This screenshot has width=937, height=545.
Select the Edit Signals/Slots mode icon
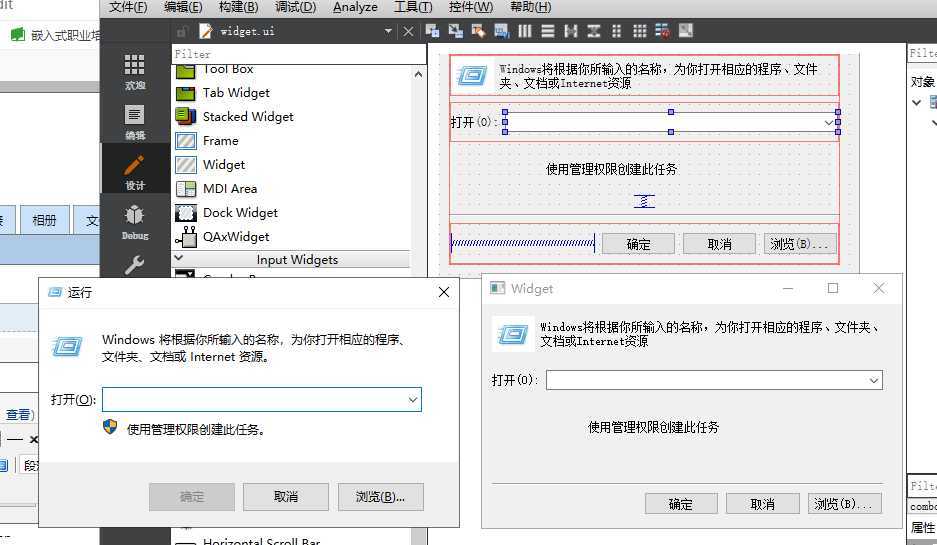[455, 31]
